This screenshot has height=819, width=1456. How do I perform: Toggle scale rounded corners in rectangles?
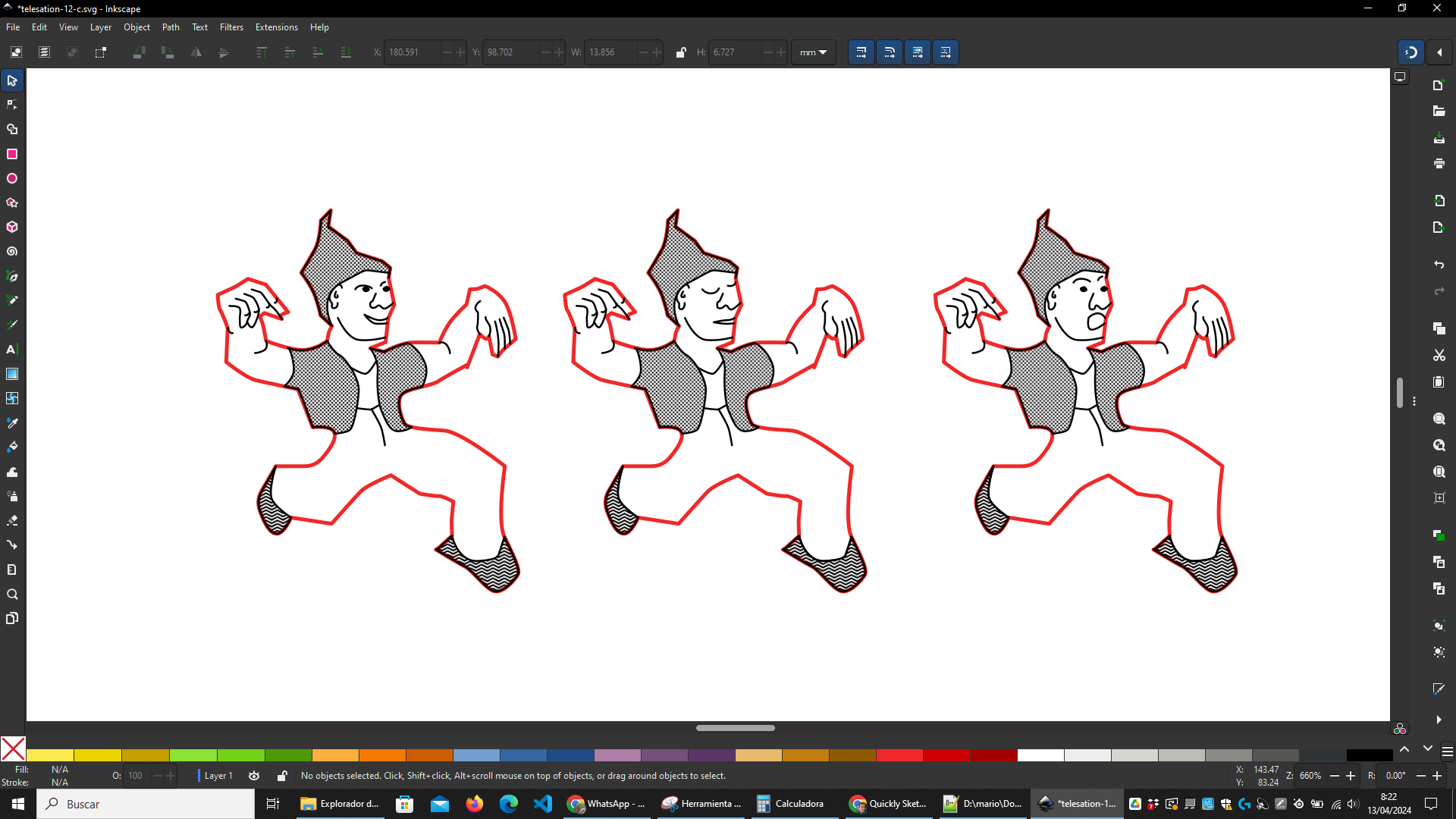pyautogui.click(x=889, y=52)
